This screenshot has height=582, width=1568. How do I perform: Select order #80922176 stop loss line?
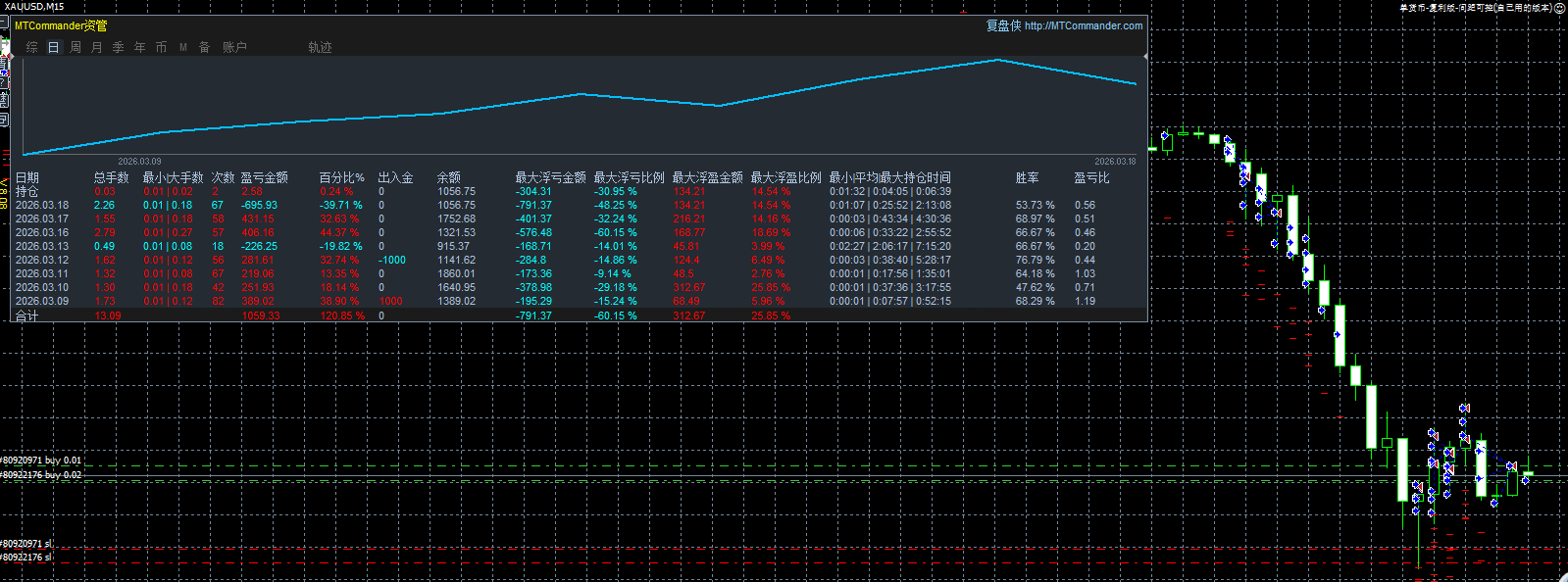pyautogui.click(x=26, y=558)
